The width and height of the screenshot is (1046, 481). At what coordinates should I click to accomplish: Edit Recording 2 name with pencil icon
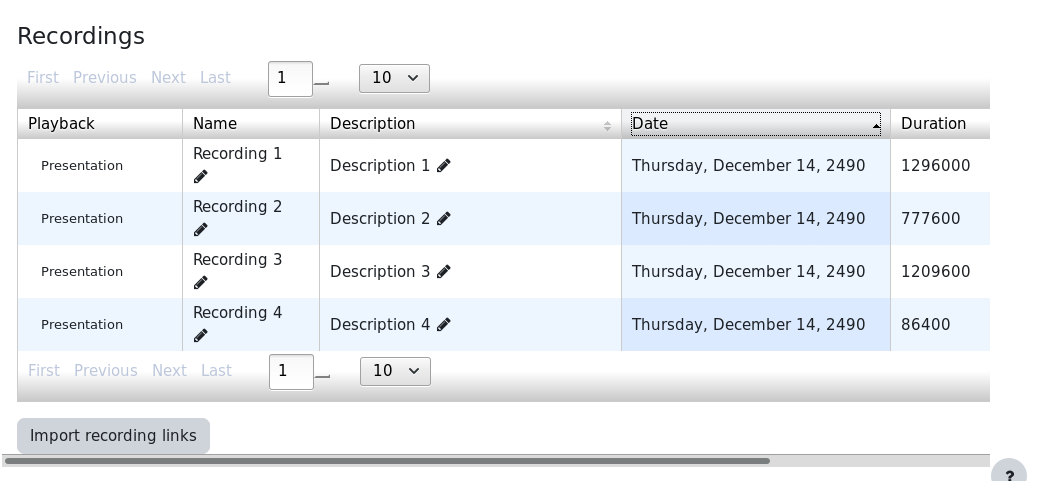pos(200,229)
